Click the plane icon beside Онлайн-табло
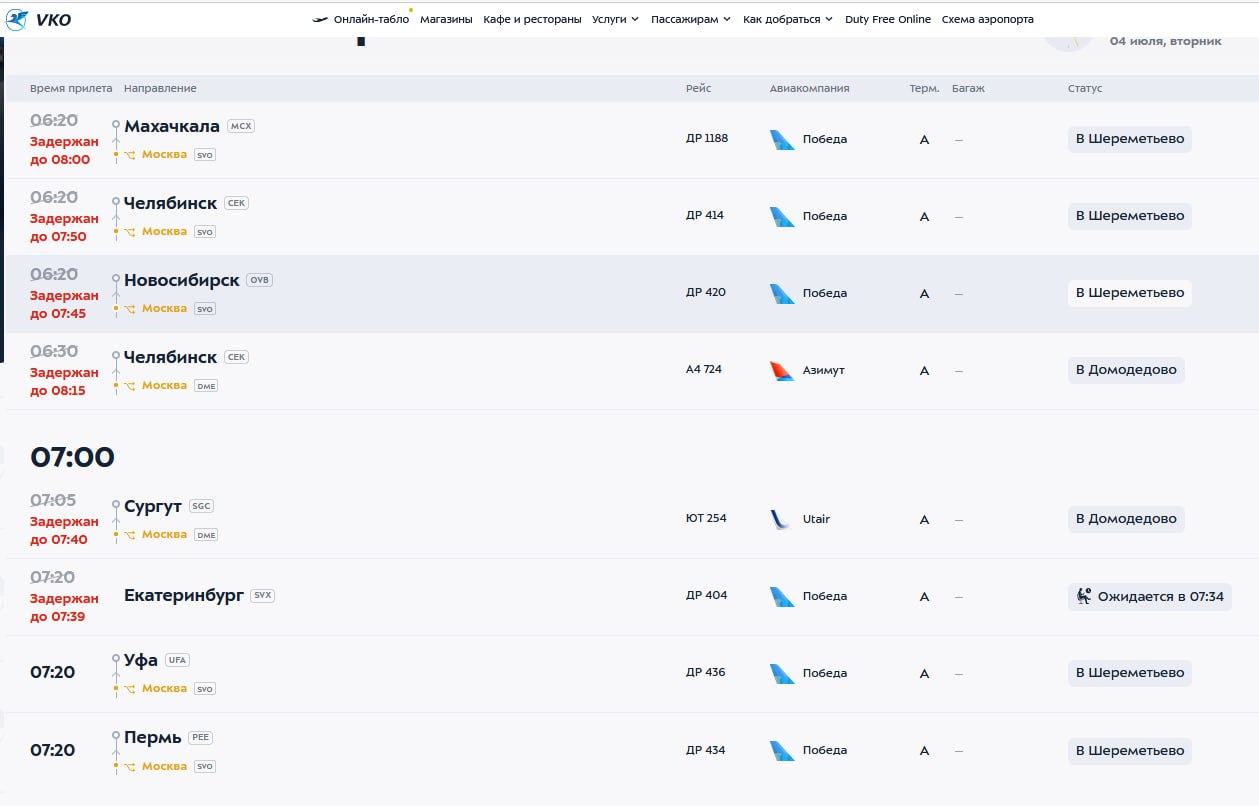This screenshot has height=806, width=1259. click(320, 19)
